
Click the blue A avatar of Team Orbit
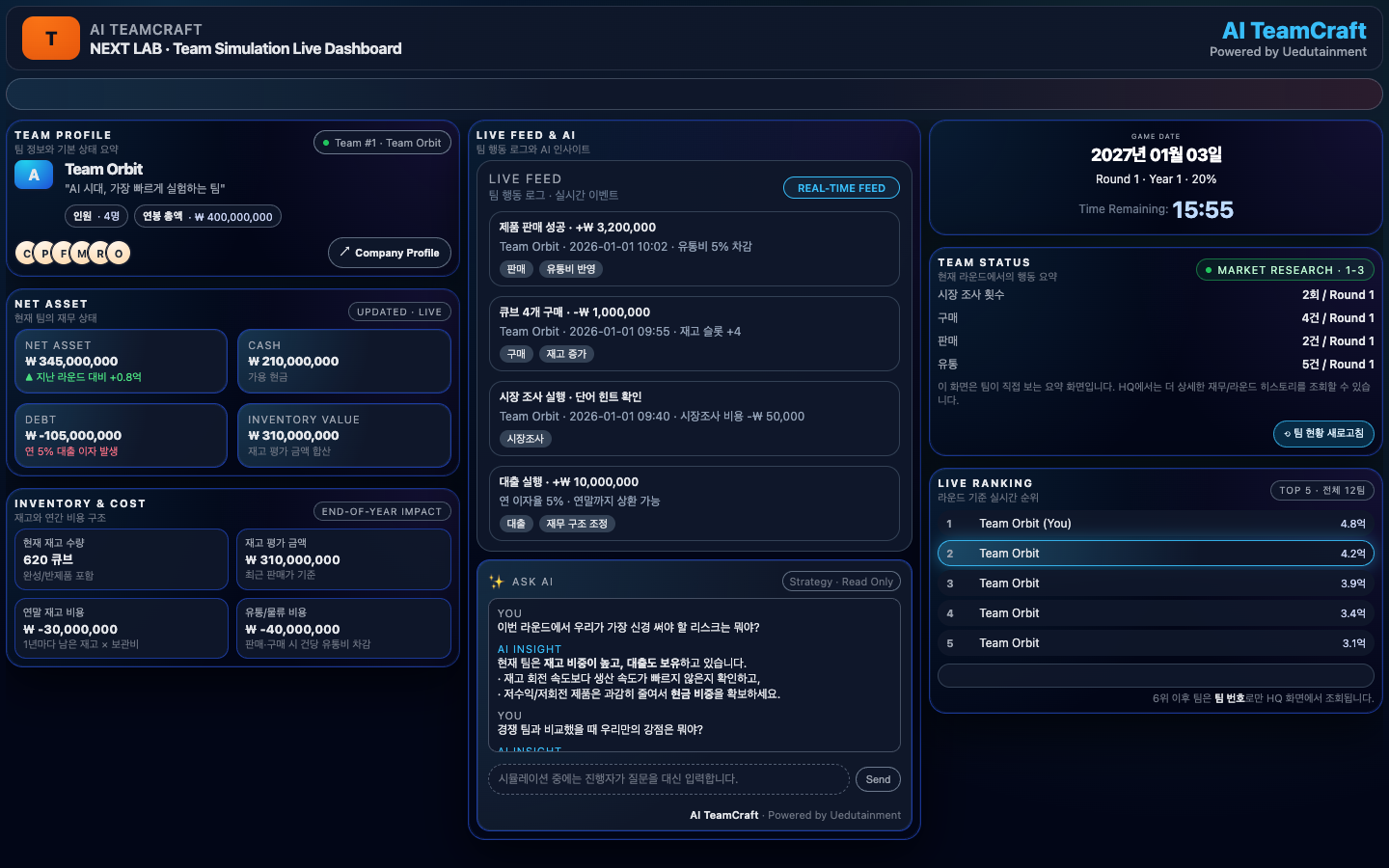point(34,175)
